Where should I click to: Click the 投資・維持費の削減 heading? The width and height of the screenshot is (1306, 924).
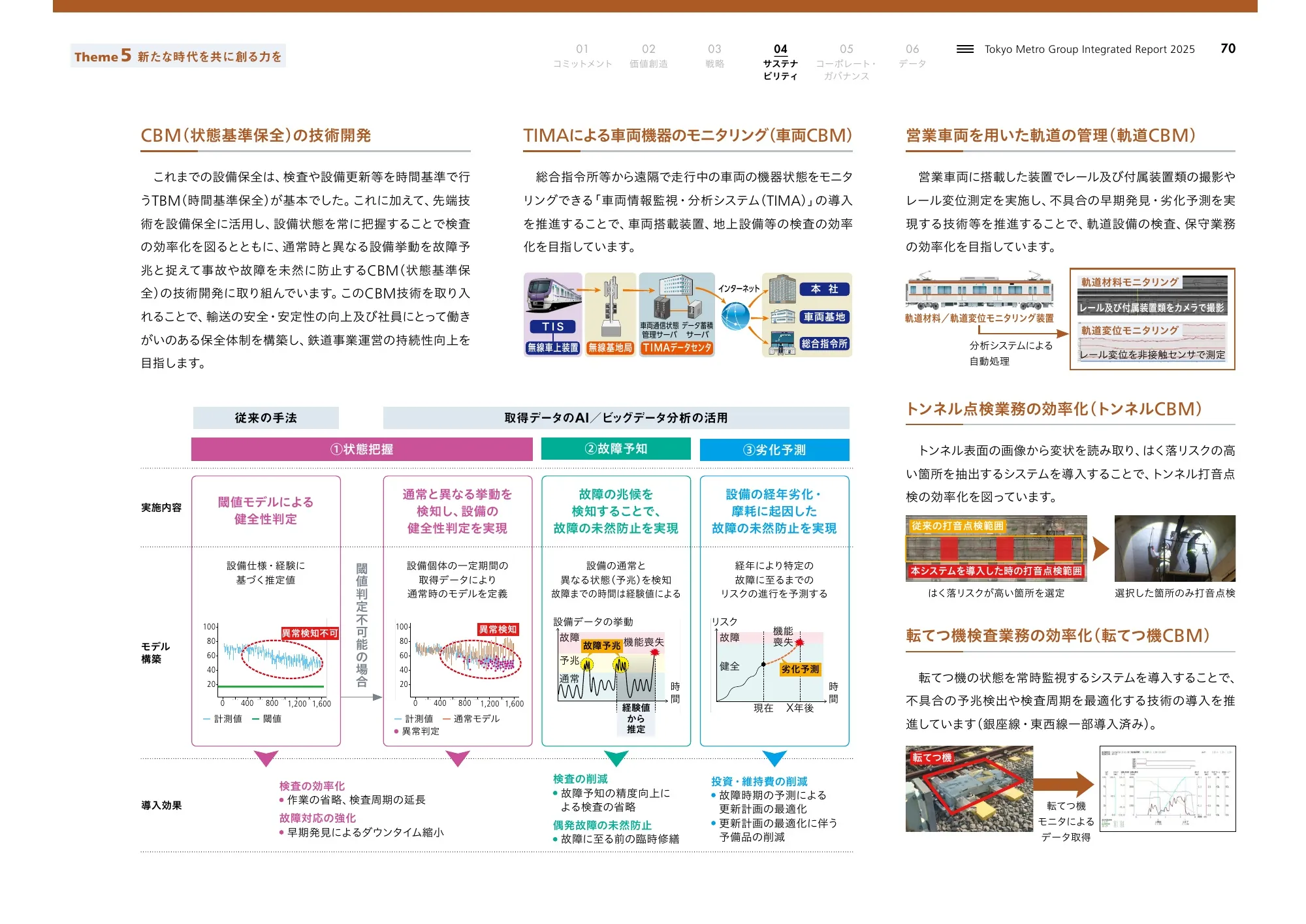[x=759, y=782]
